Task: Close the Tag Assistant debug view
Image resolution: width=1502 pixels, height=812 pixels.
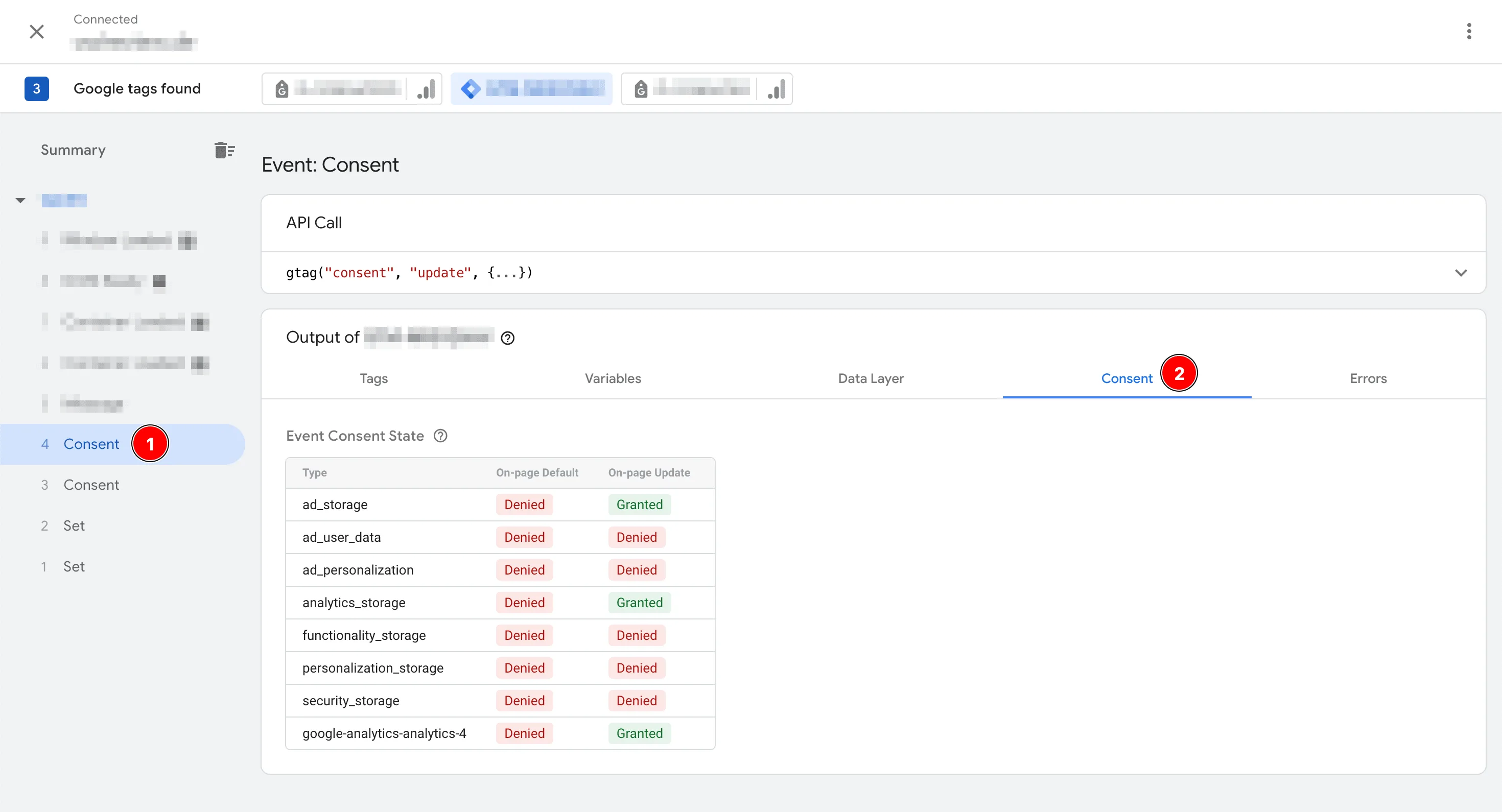Action: click(x=37, y=32)
